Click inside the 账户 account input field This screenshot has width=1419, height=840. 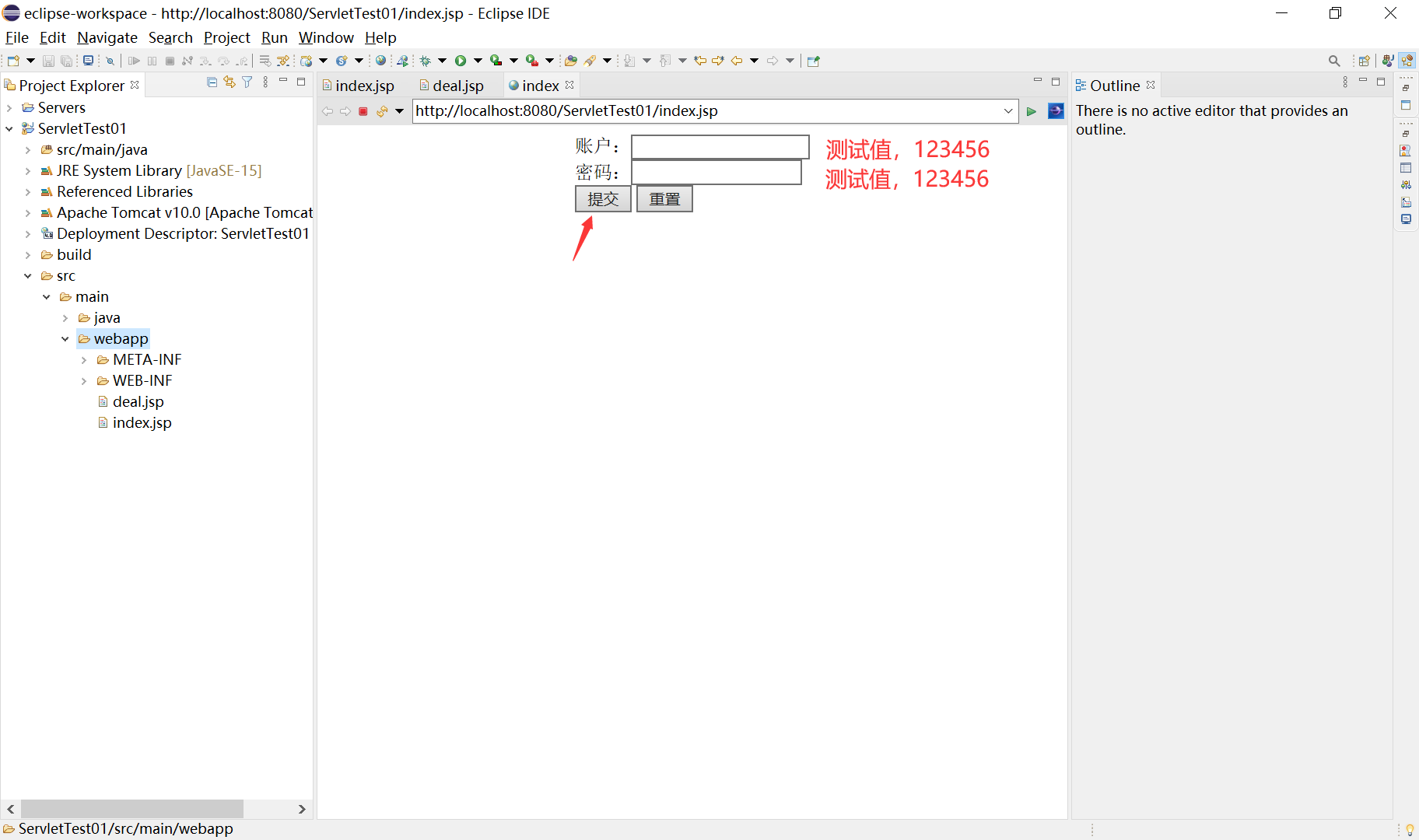720,146
